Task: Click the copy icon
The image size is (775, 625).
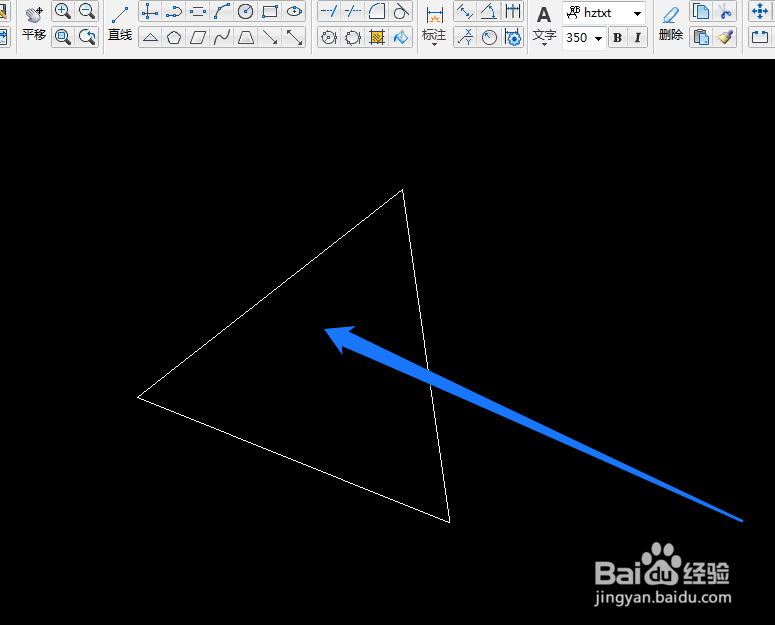Action: [701, 11]
